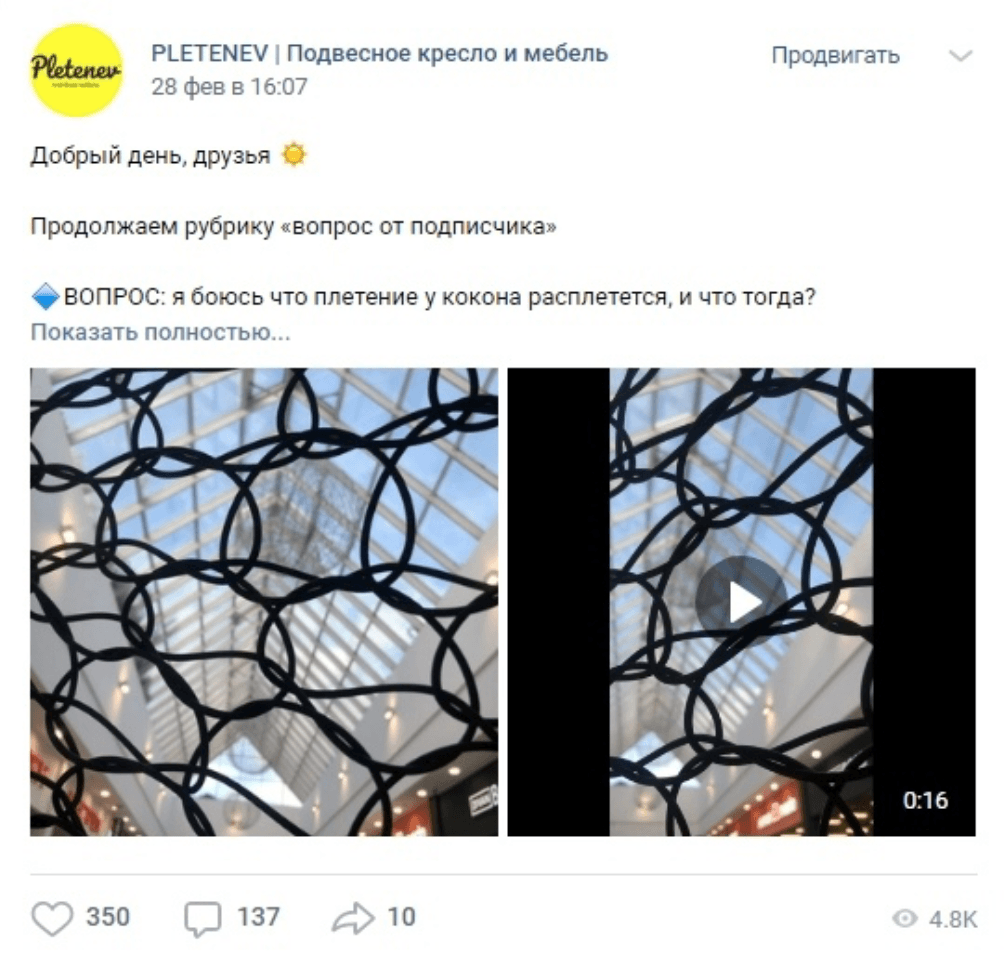Open the Pletenev yellow avatar logo
This screenshot has width=1006, height=962.
click(76, 70)
